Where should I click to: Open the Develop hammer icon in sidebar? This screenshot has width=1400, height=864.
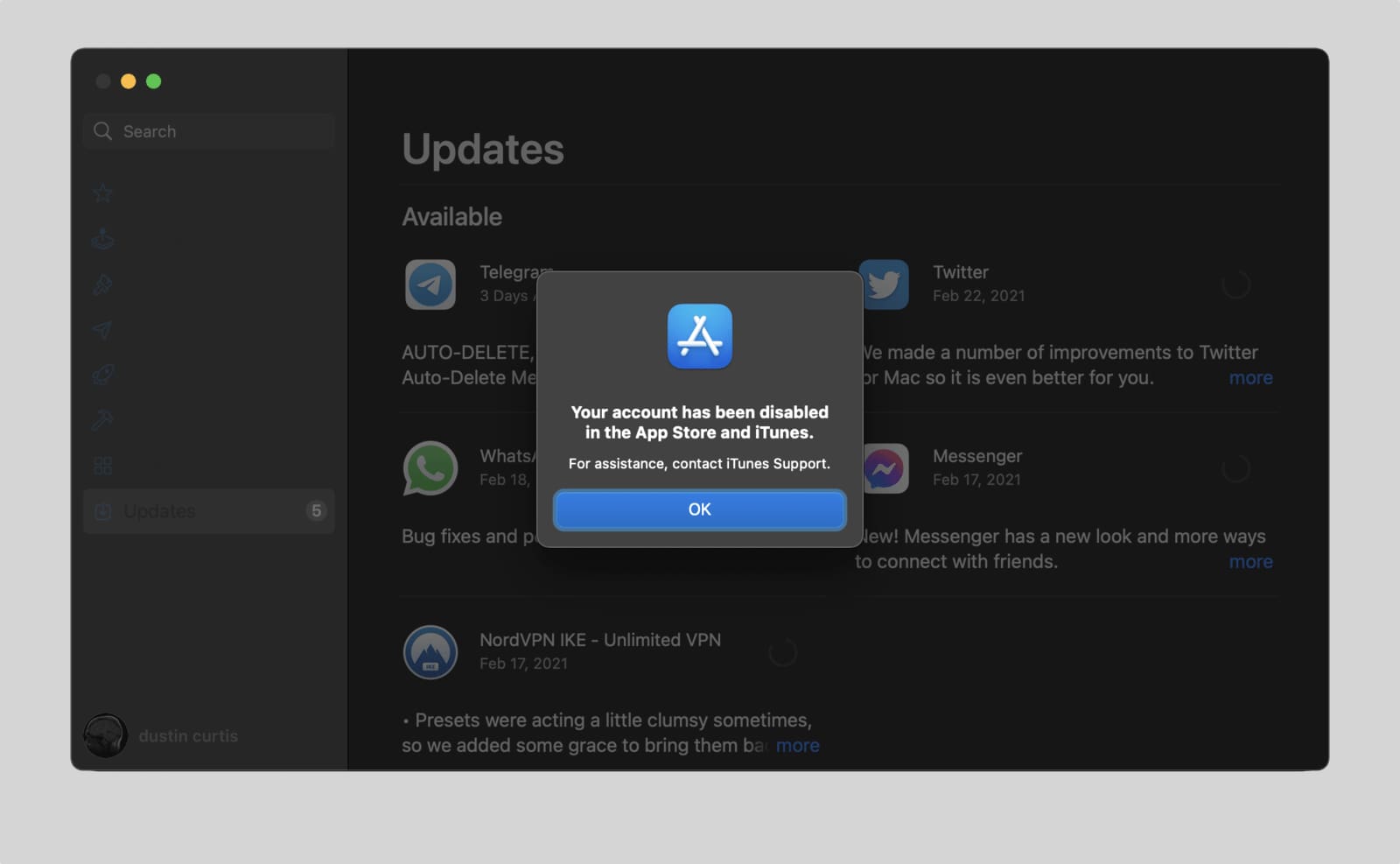tap(102, 420)
